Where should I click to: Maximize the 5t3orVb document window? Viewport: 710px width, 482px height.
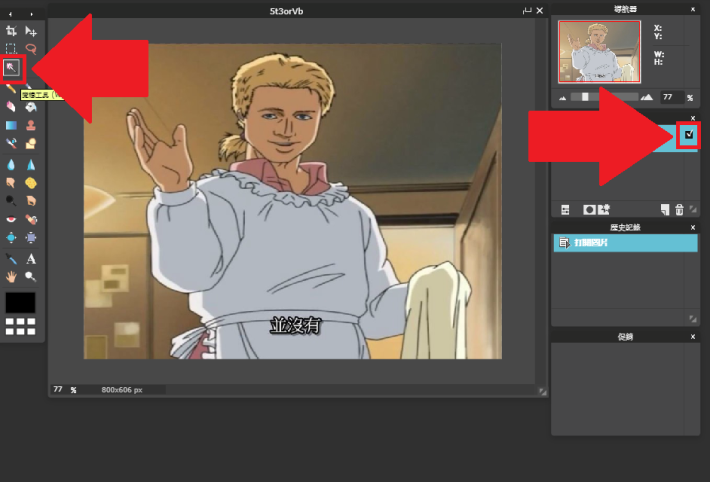click(527, 10)
